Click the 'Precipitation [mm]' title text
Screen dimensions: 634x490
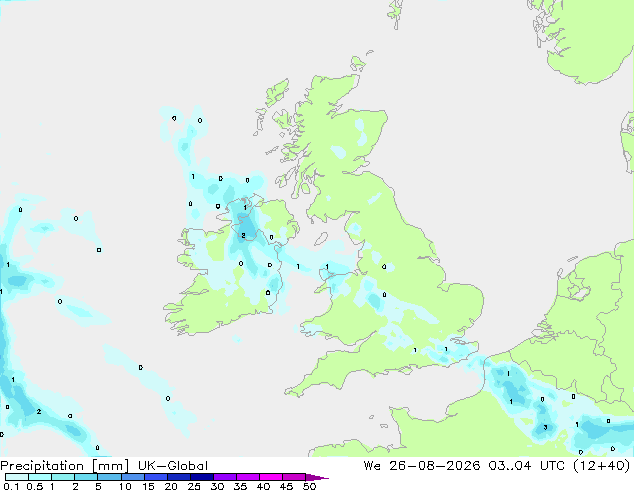click(x=65, y=466)
